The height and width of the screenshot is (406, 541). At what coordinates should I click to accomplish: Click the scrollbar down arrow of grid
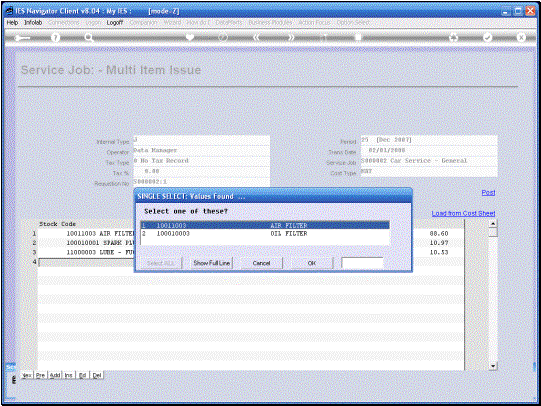(x=493, y=366)
